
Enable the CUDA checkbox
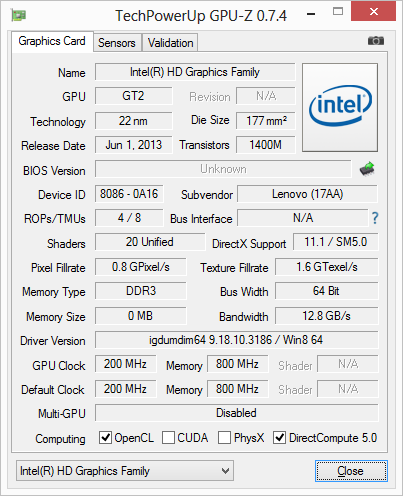pos(168,438)
